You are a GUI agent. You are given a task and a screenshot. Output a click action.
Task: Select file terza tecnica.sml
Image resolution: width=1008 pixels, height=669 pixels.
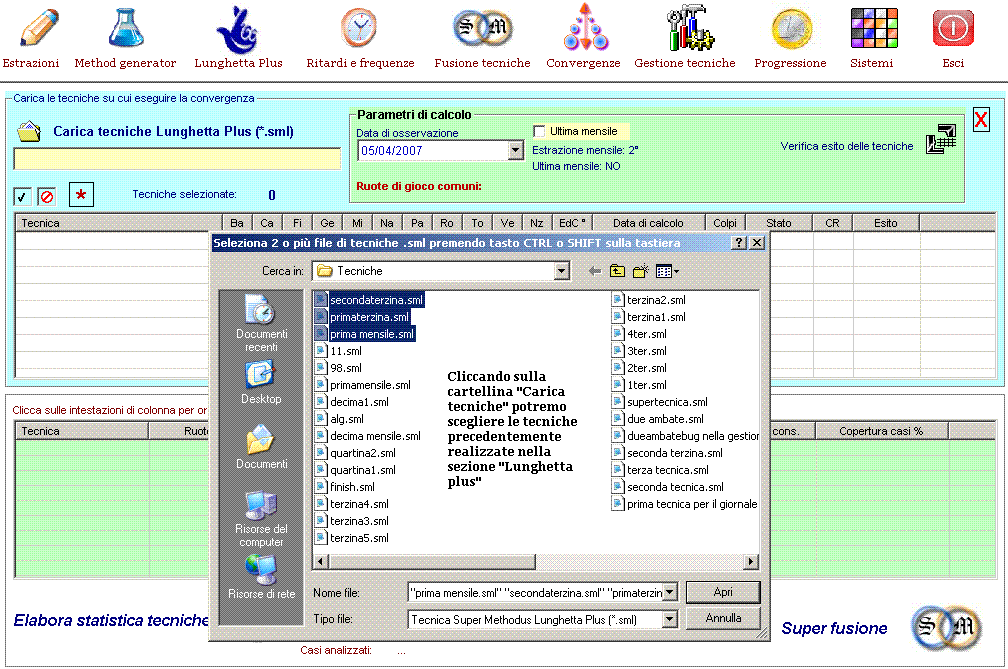(661, 470)
